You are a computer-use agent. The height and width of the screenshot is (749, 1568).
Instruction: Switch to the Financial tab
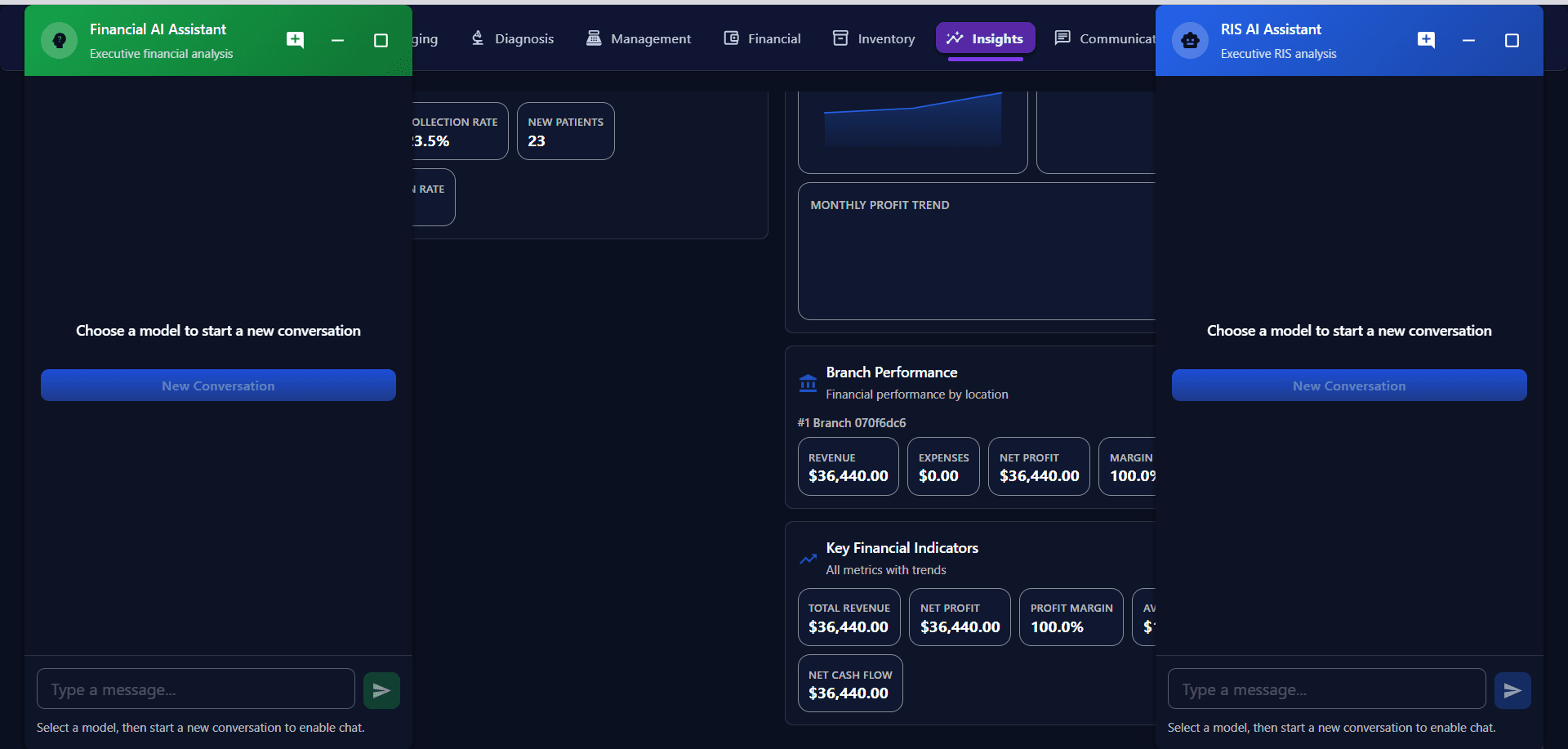coord(763,38)
